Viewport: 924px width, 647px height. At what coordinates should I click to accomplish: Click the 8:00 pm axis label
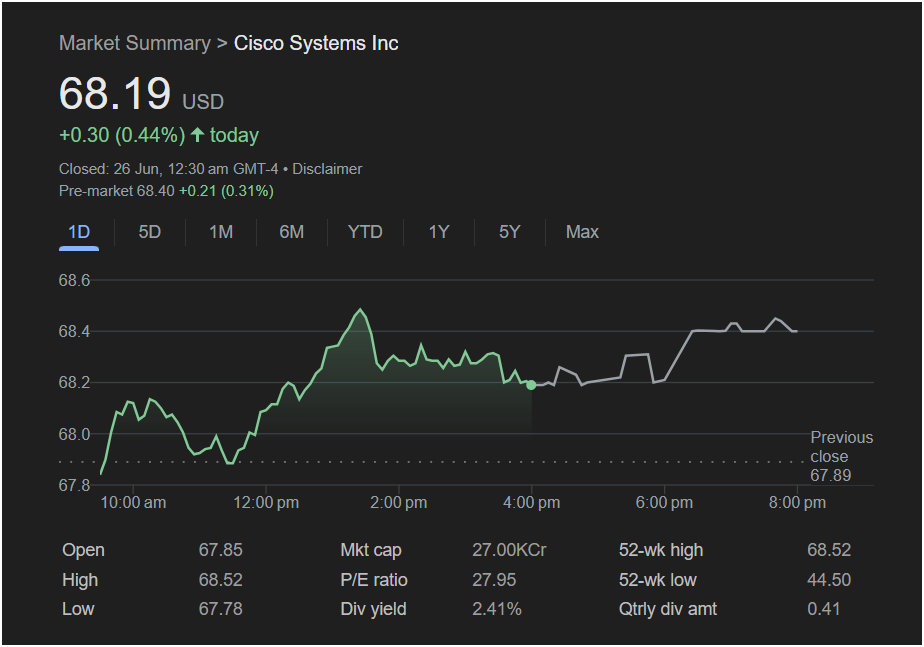(x=797, y=503)
